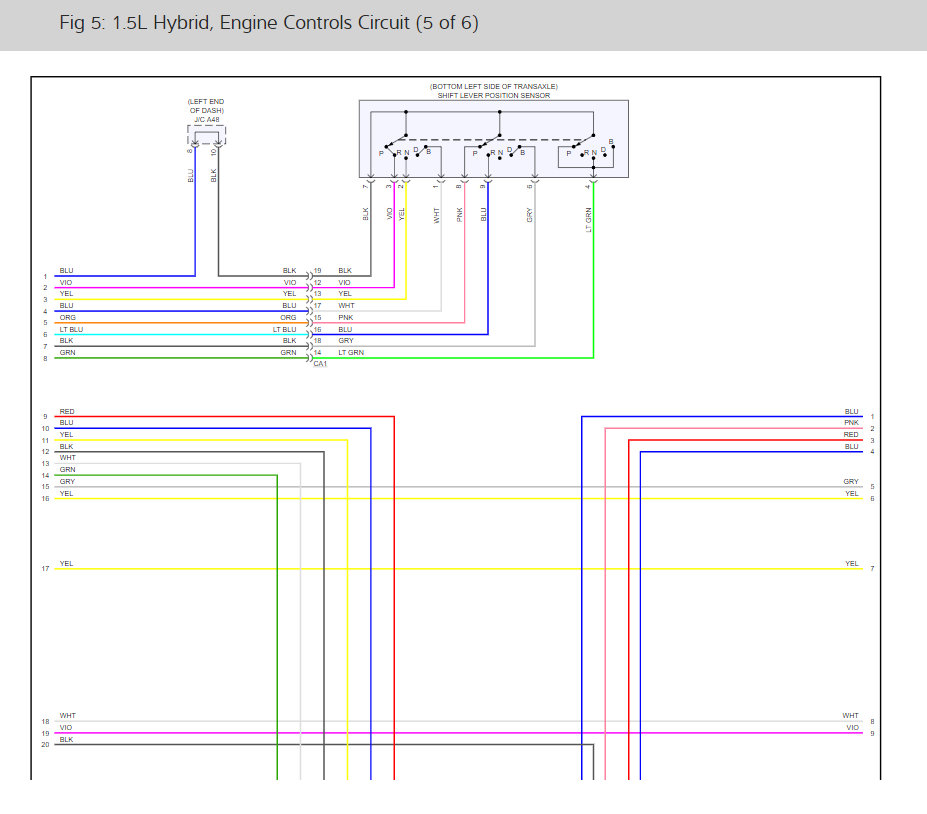Image resolution: width=927 pixels, height=814 pixels.
Task: Select the LT BLU label on left line 6
Action: coord(71,329)
